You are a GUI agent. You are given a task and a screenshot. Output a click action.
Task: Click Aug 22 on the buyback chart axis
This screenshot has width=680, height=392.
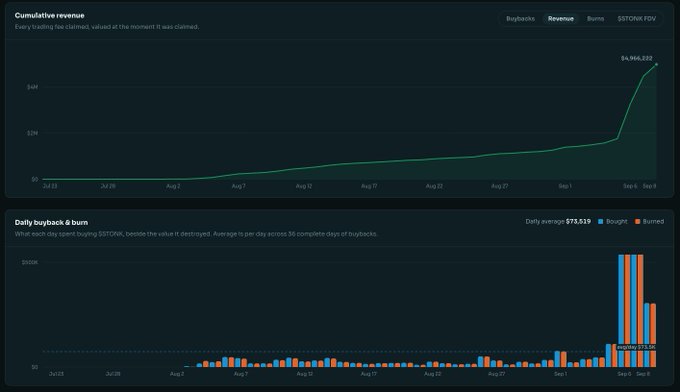(432, 374)
